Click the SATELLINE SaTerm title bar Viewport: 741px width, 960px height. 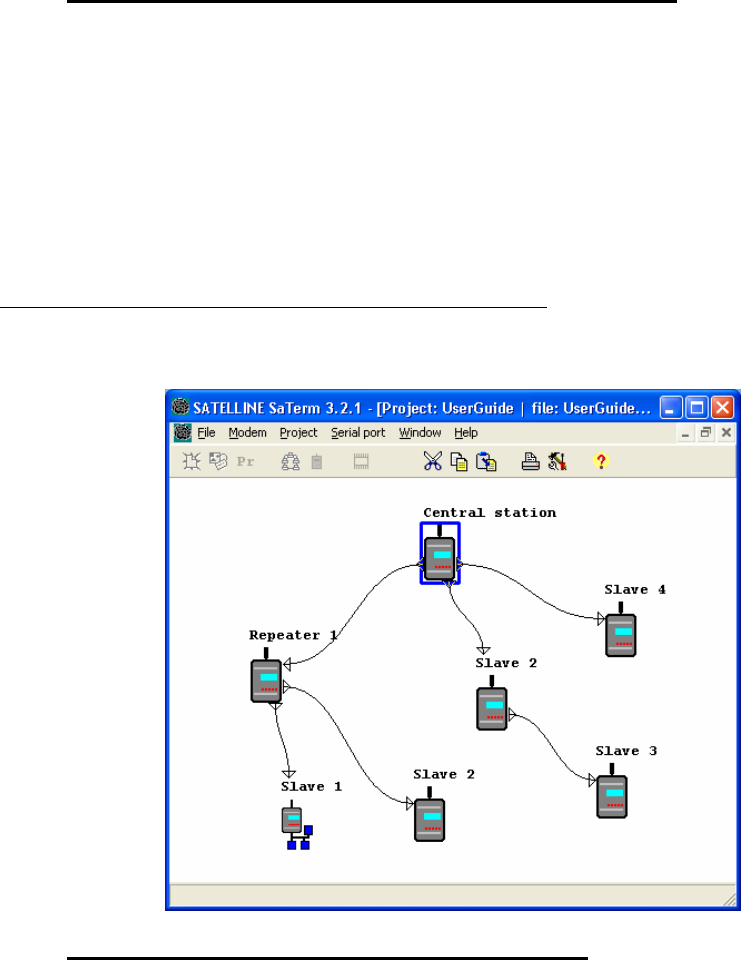coord(422,408)
